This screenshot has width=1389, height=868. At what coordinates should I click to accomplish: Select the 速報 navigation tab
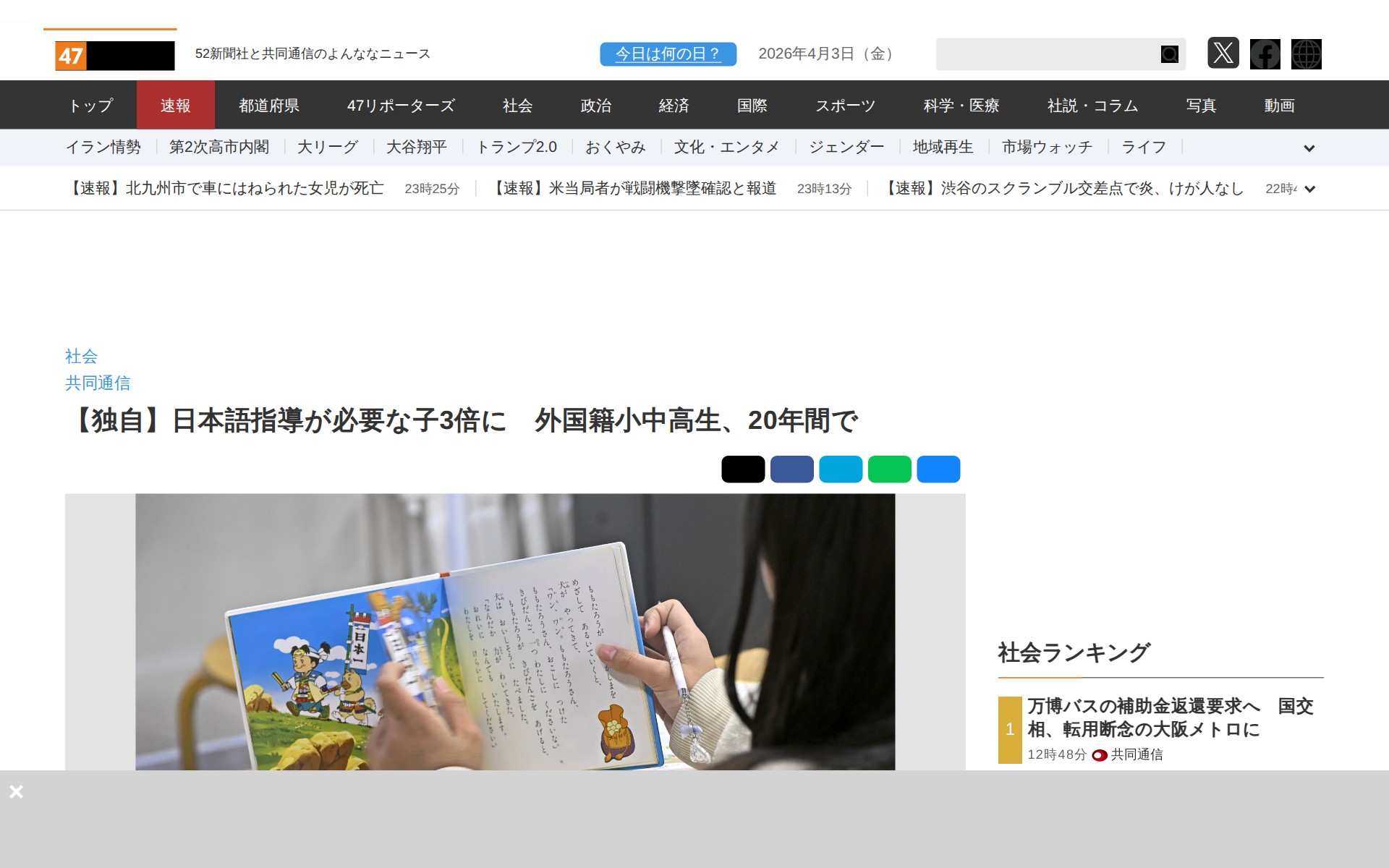(175, 106)
